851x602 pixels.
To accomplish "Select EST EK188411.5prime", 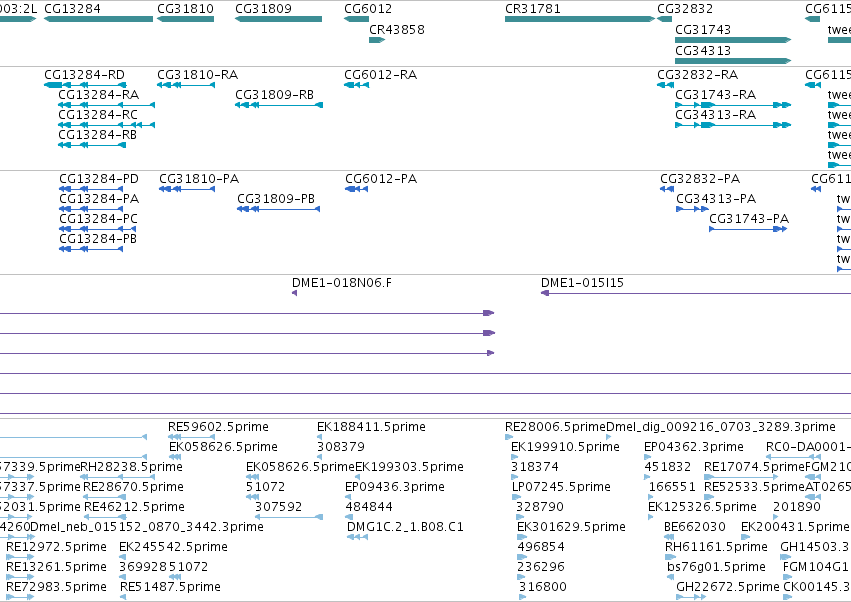I will click(x=320, y=437).
